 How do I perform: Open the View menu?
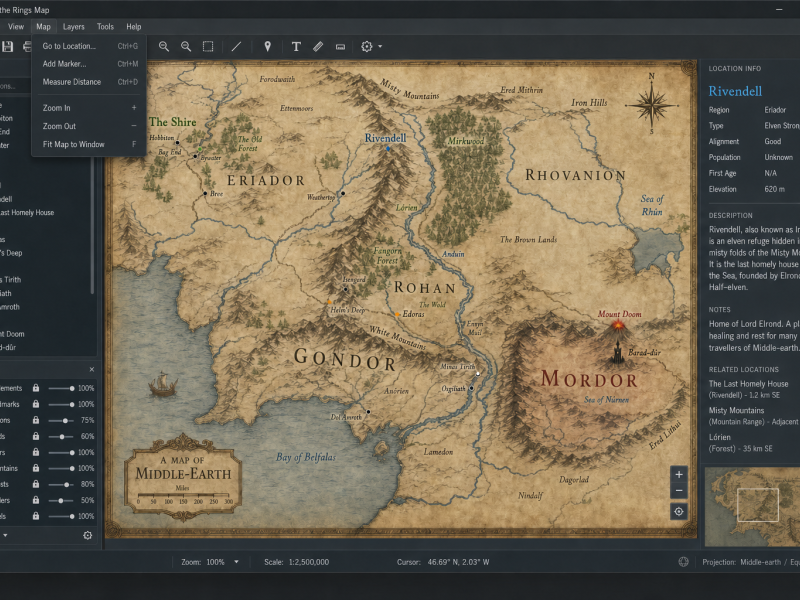pos(16,27)
